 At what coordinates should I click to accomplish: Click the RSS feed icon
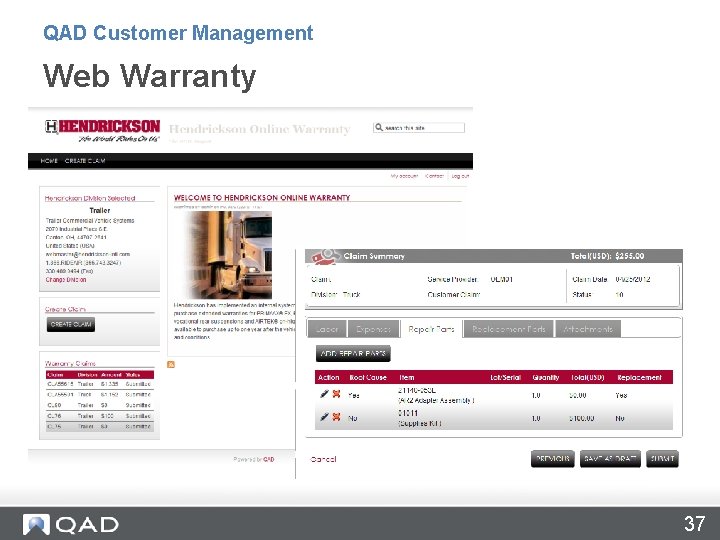tap(171, 364)
